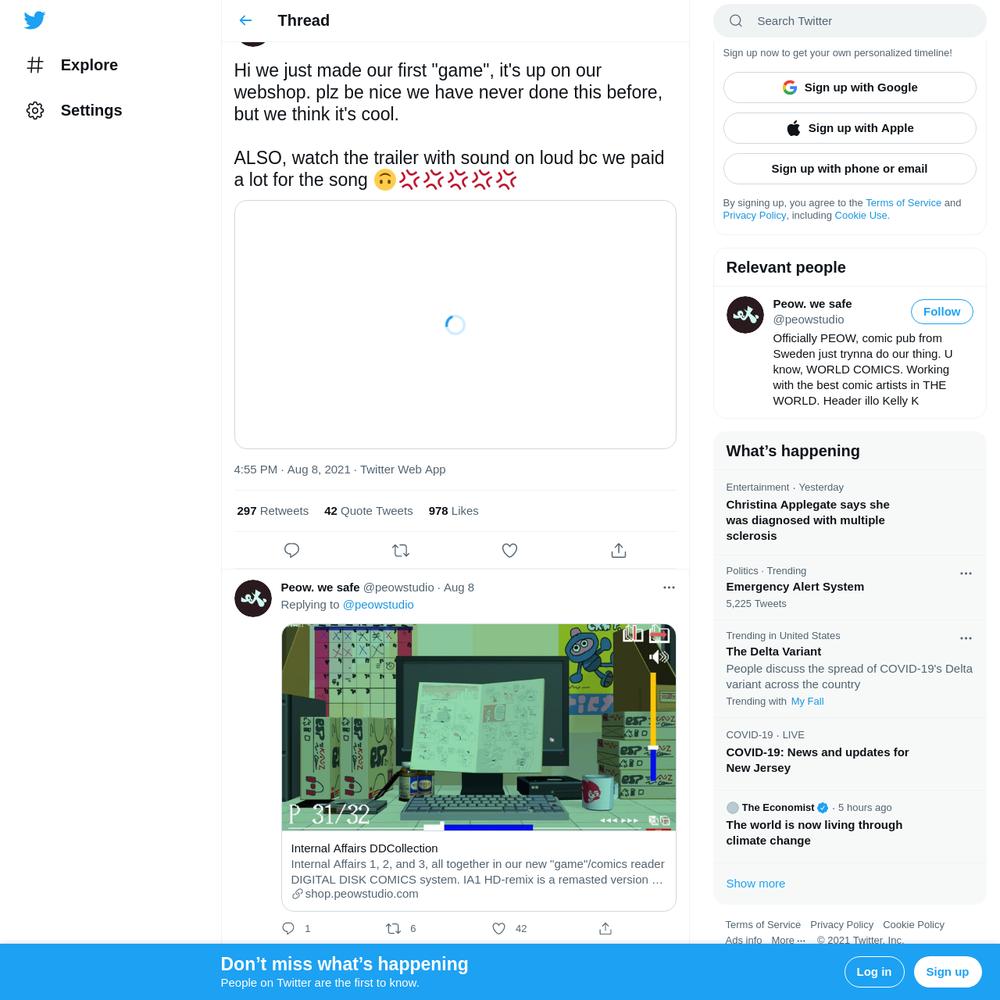This screenshot has height=1000, width=1000.
Task: Click Show more under What's happening
Action: coord(755,883)
